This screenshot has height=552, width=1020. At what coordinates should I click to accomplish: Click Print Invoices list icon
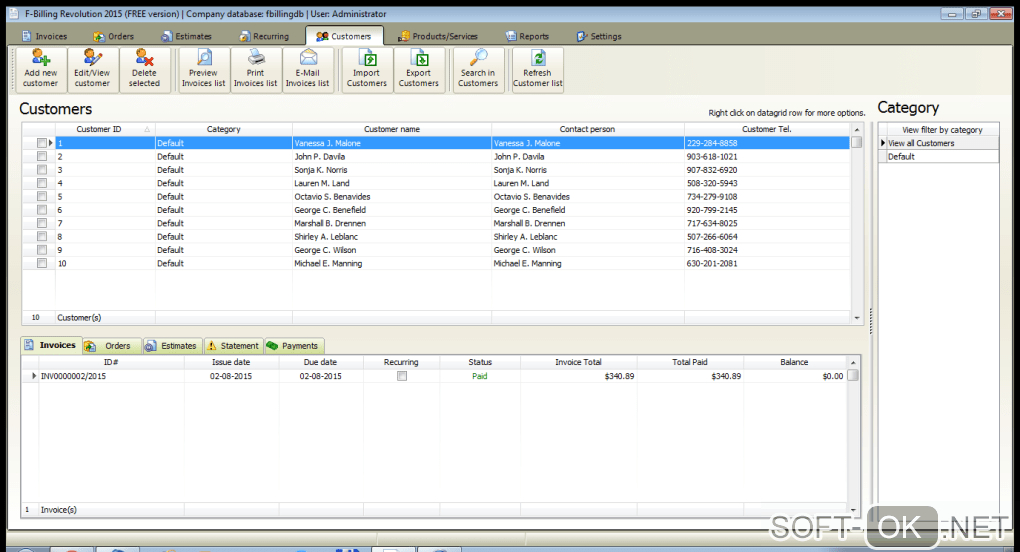(256, 70)
